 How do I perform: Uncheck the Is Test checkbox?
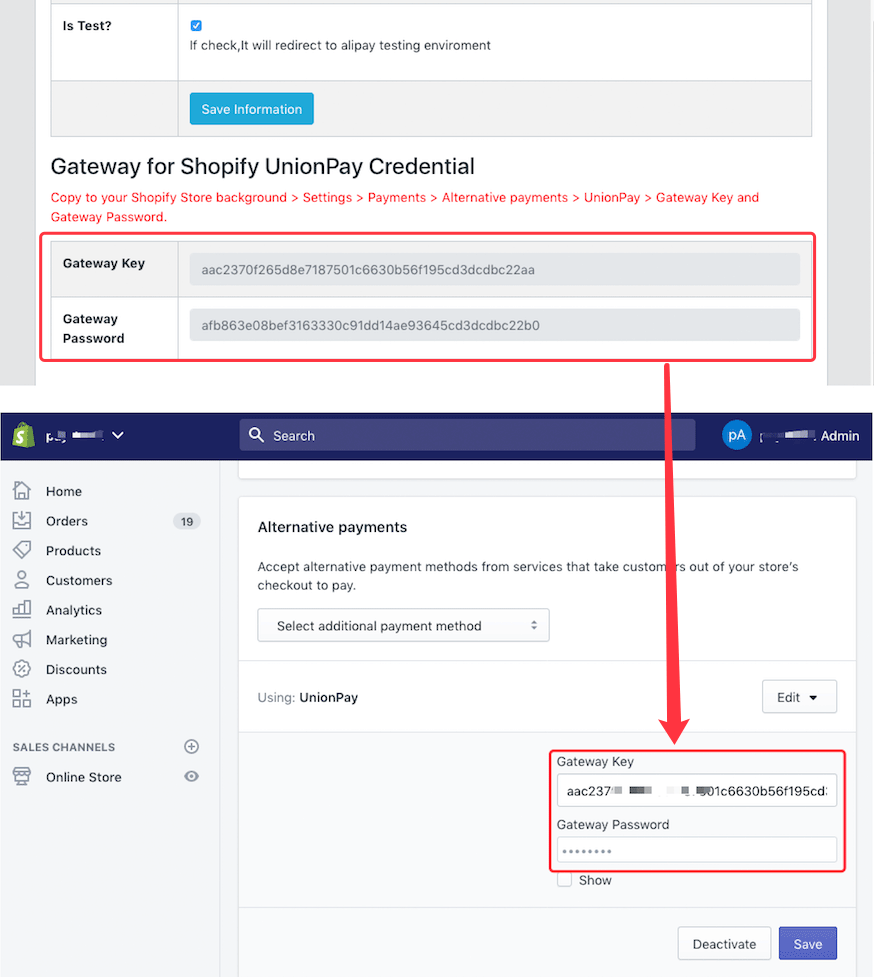[x=196, y=26]
